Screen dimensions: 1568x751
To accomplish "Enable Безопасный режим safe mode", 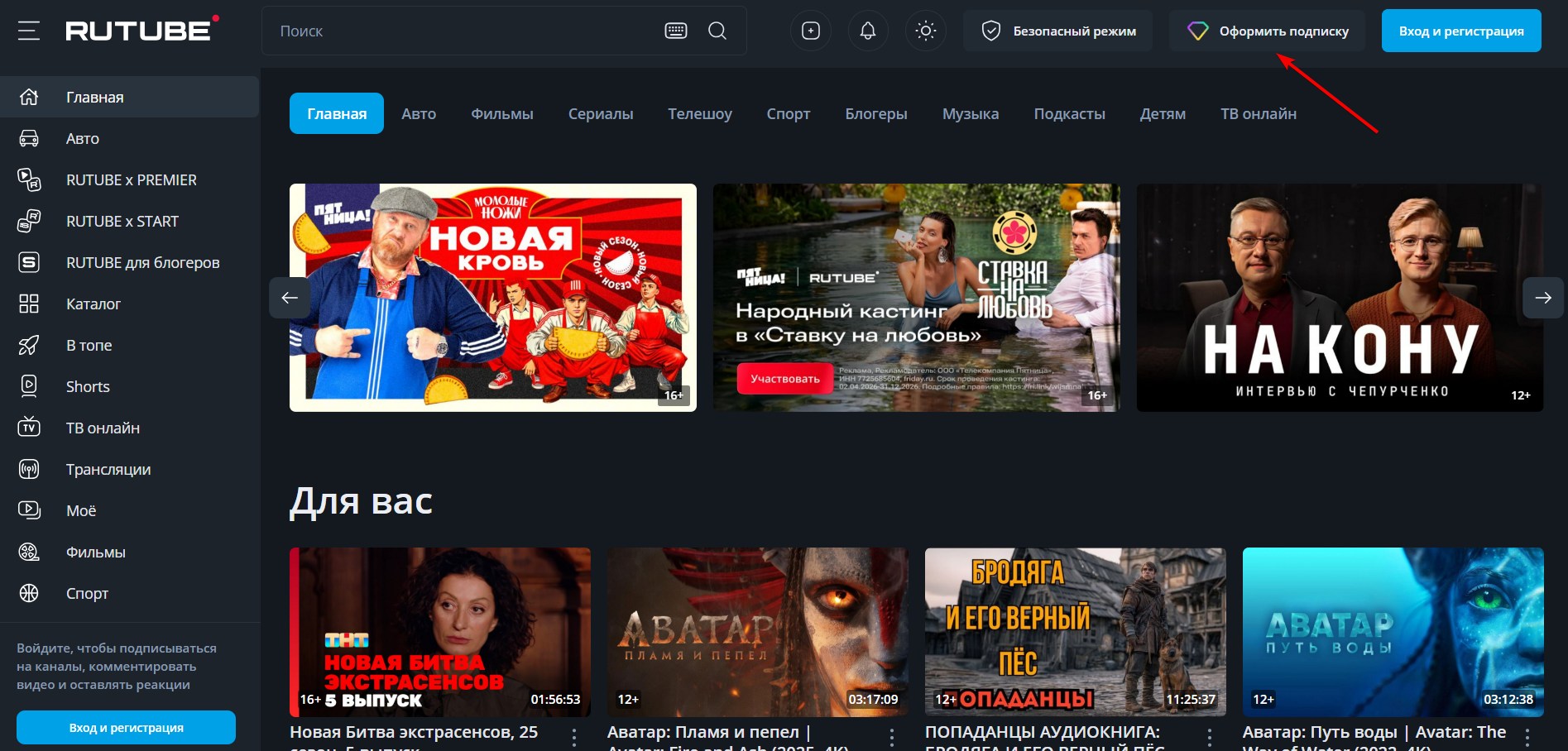I will pyautogui.click(x=1057, y=31).
